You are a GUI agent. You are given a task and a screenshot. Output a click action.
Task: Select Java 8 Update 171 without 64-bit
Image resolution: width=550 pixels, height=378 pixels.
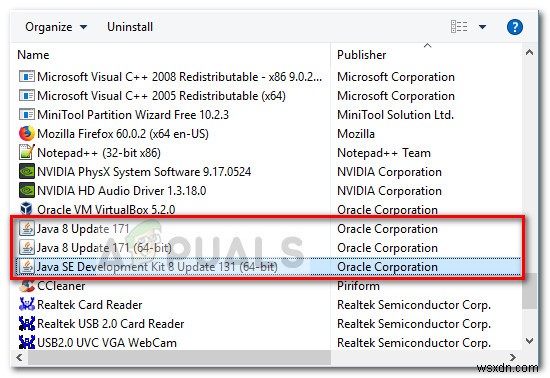pos(83,229)
